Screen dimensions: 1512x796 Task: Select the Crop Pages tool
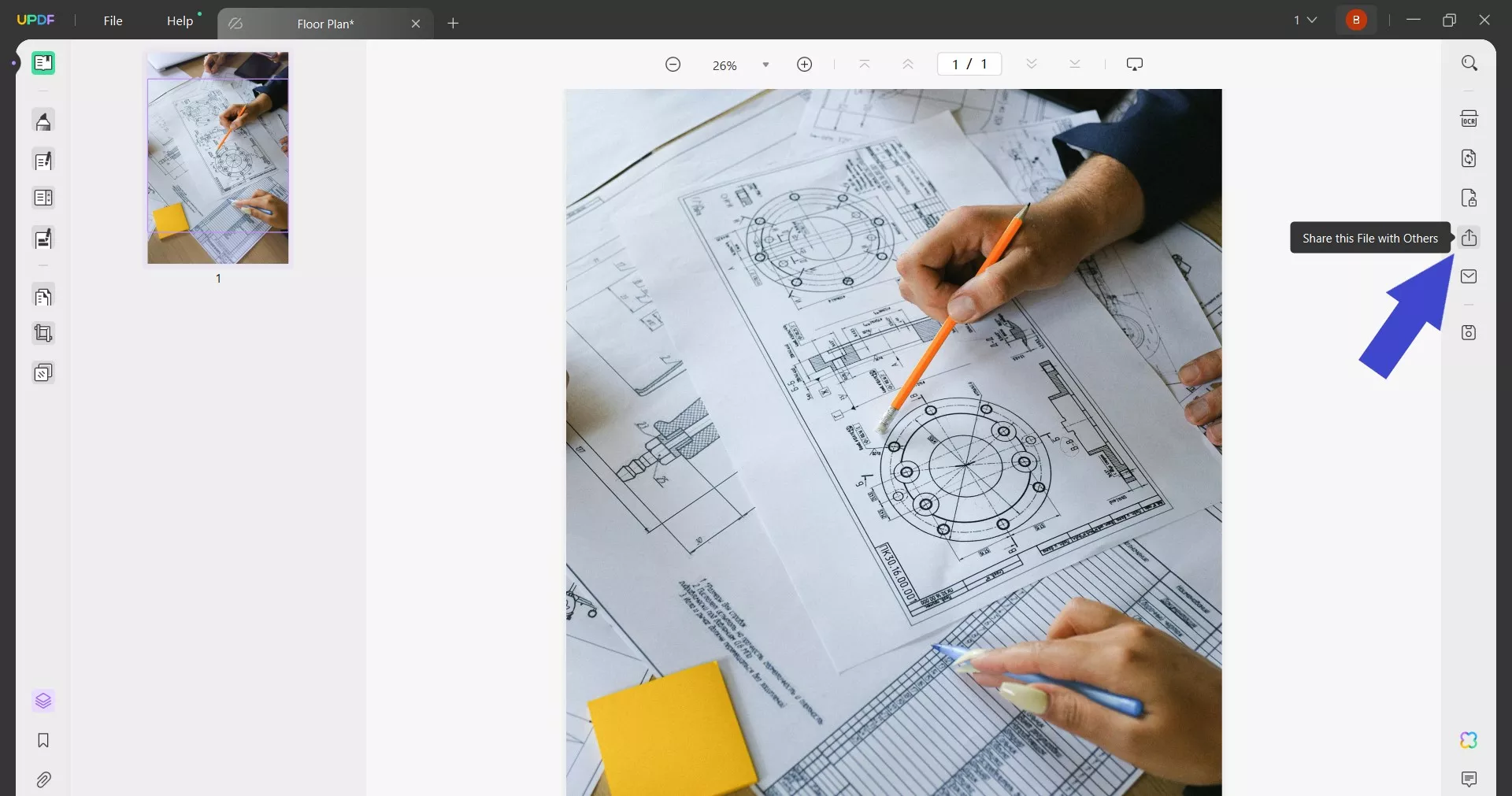tap(43, 333)
